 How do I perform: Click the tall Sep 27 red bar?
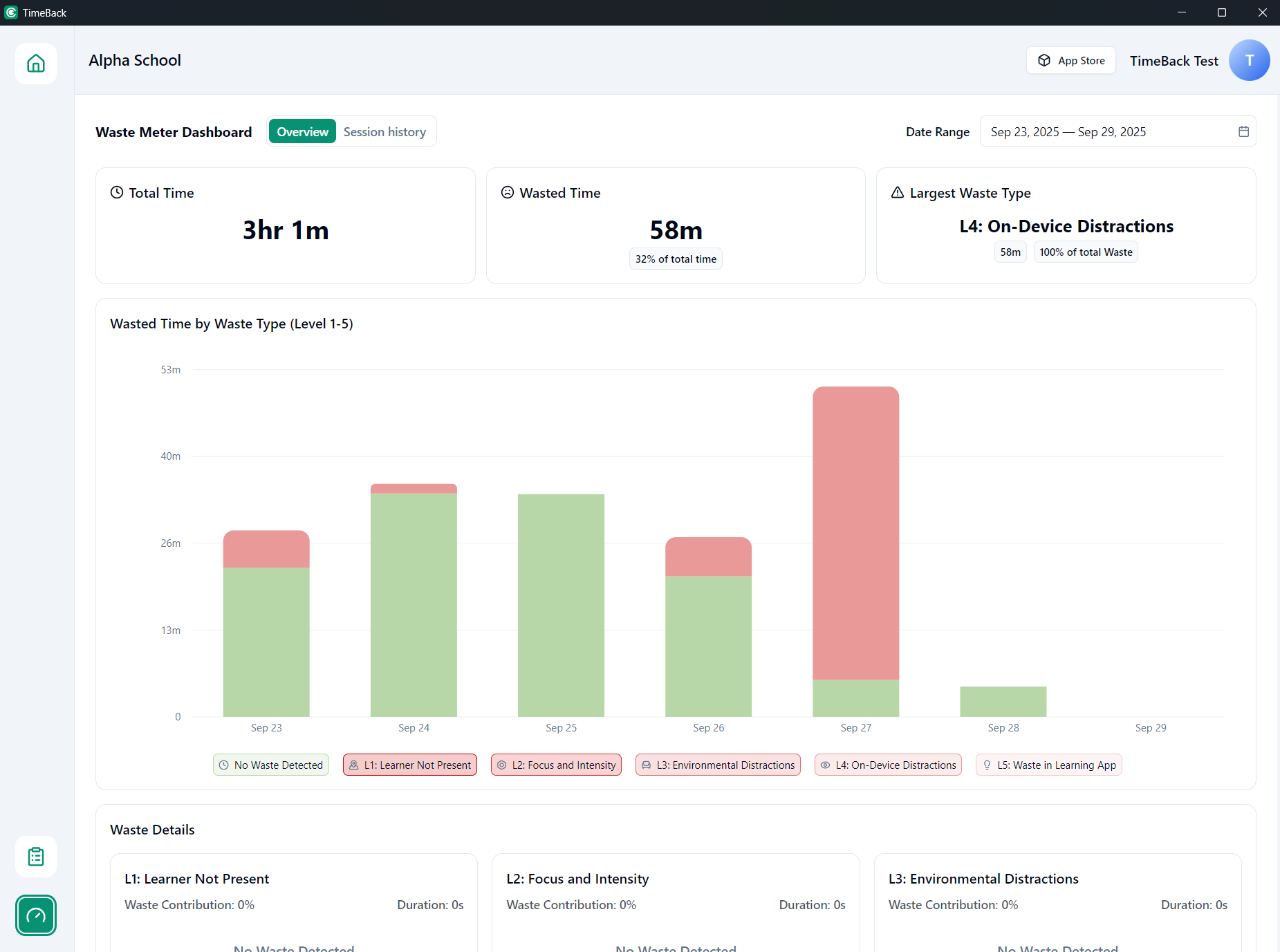pyautogui.click(x=855, y=532)
